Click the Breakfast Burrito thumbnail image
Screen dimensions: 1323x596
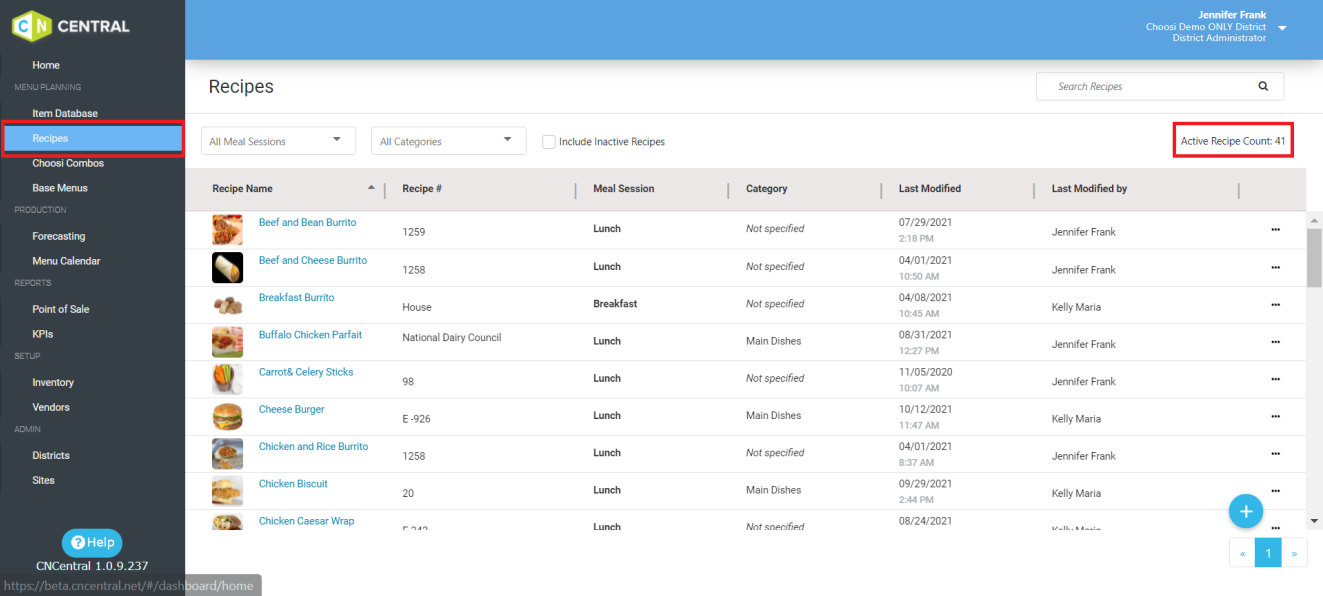pos(227,305)
